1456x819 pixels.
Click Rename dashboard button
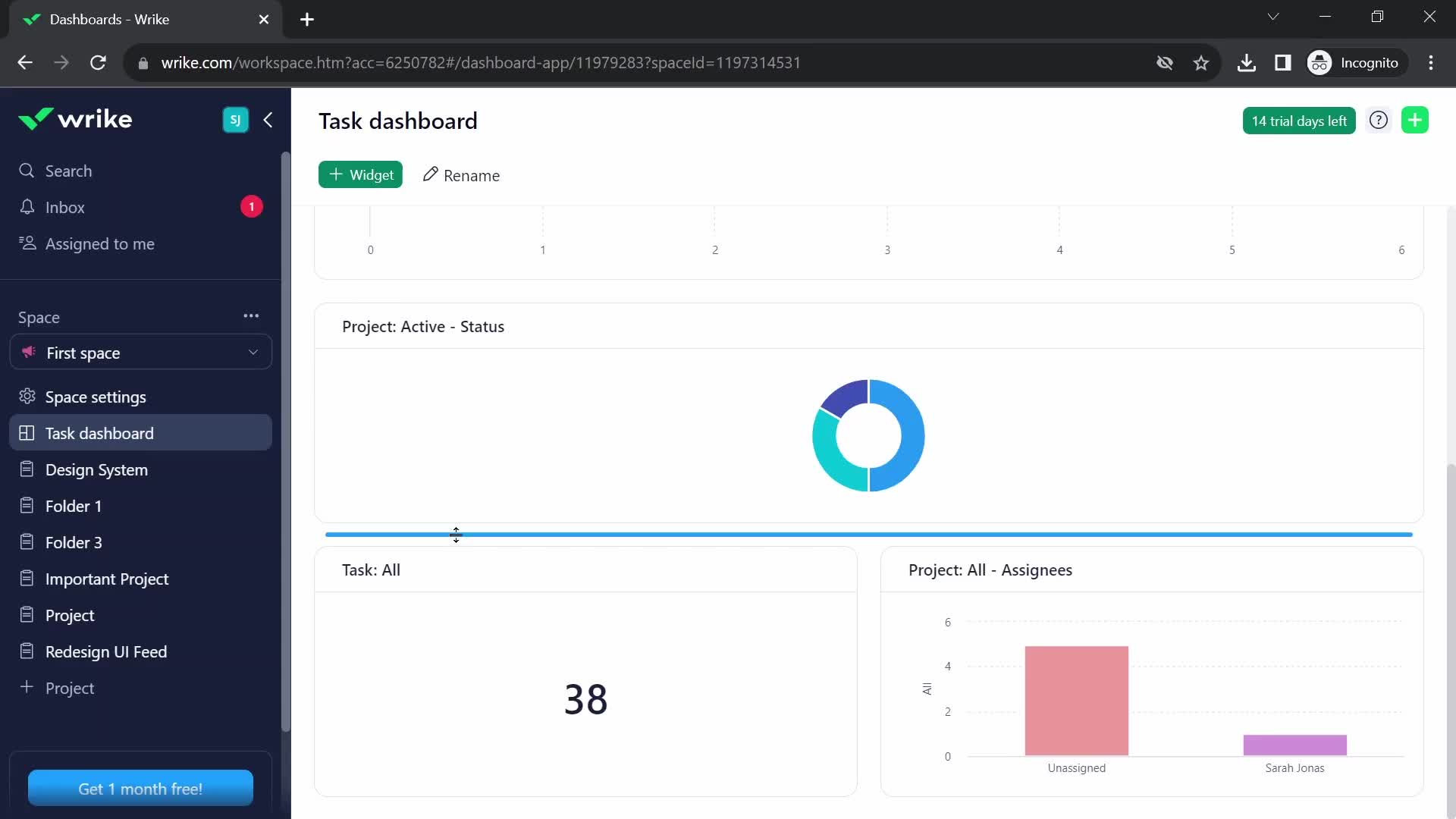click(x=461, y=174)
